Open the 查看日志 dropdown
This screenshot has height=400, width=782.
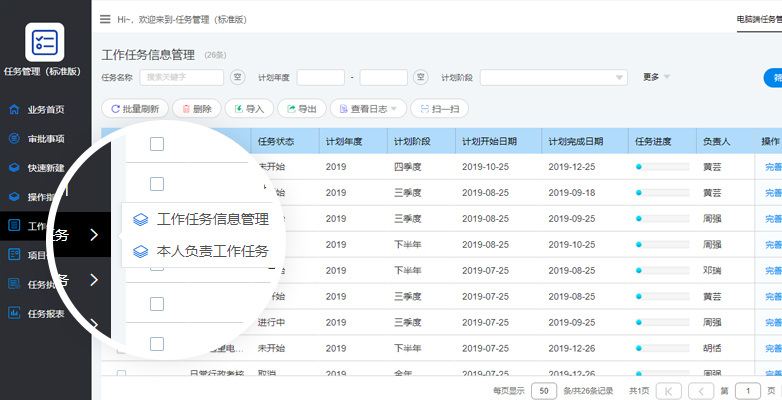coord(369,109)
